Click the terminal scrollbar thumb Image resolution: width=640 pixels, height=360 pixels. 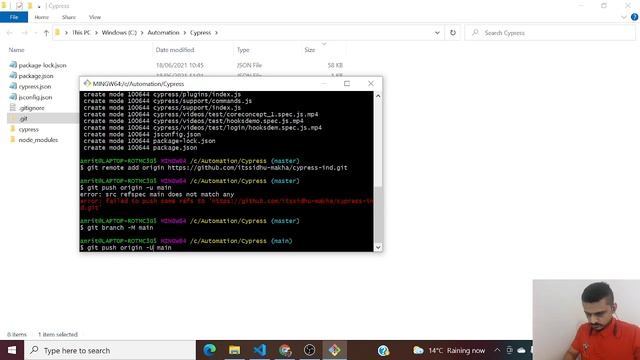pos(378,214)
